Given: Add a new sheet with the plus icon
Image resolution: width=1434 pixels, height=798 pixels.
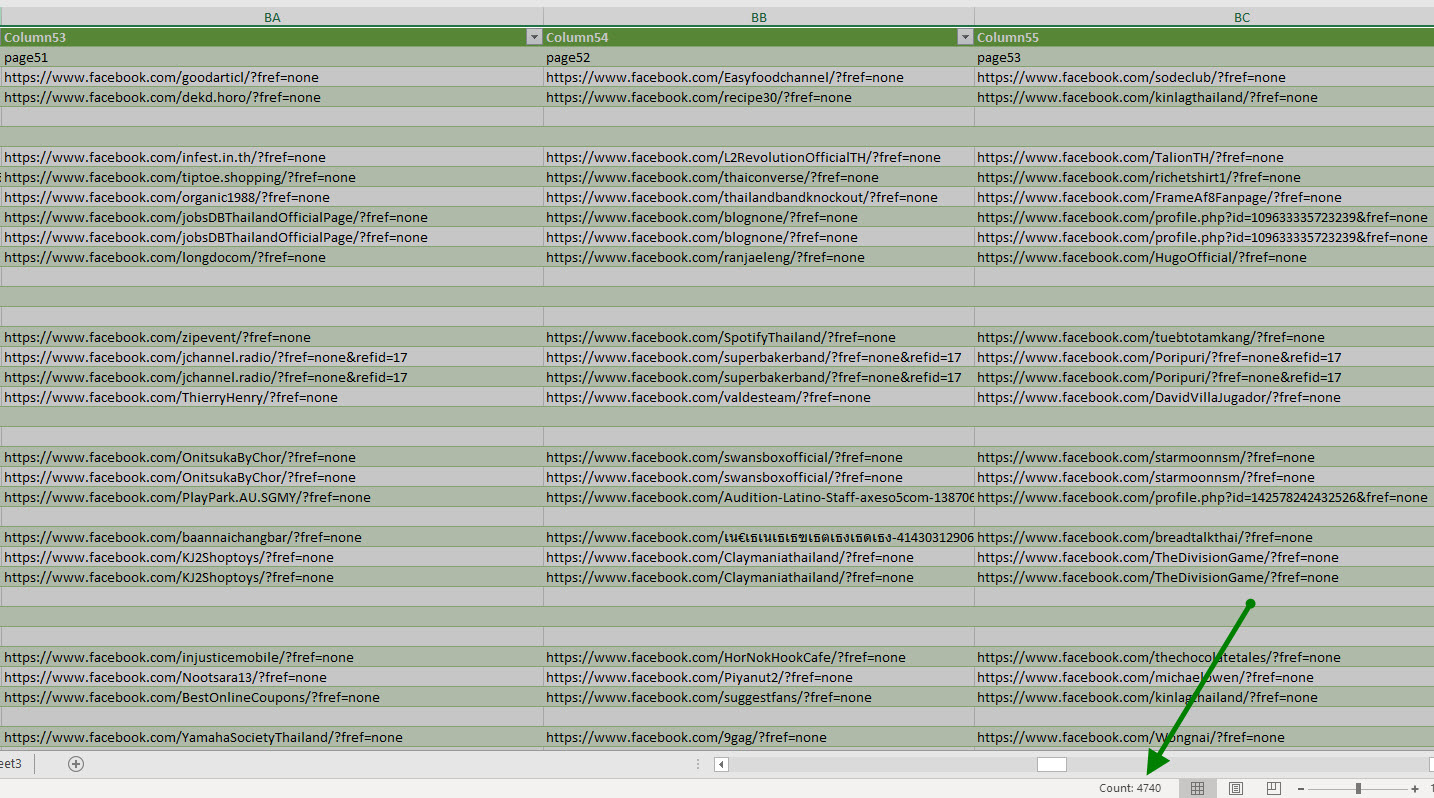Looking at the screenshot, I should tap(76, 764).
